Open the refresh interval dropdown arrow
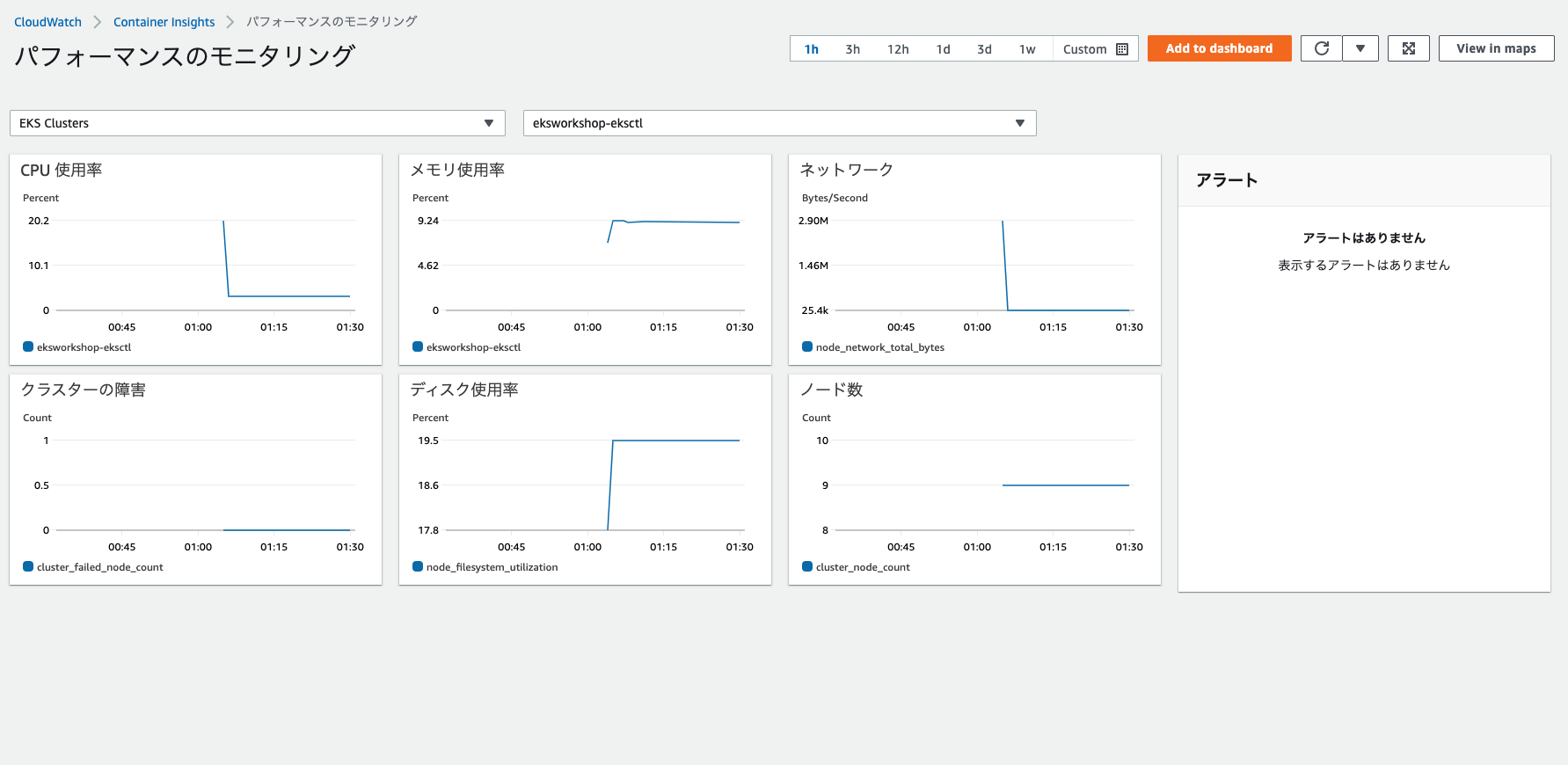 click(1360, 48)
